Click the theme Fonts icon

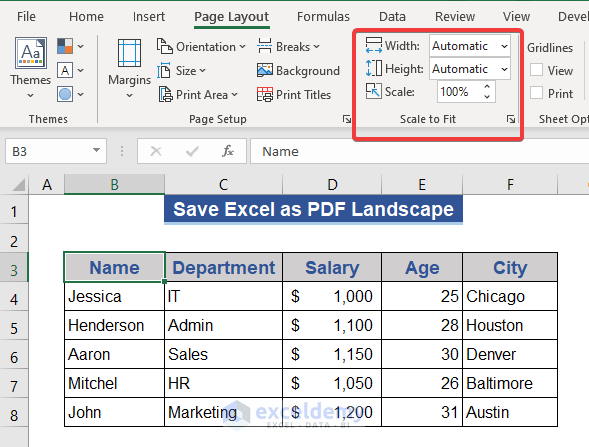click(65, 70)
